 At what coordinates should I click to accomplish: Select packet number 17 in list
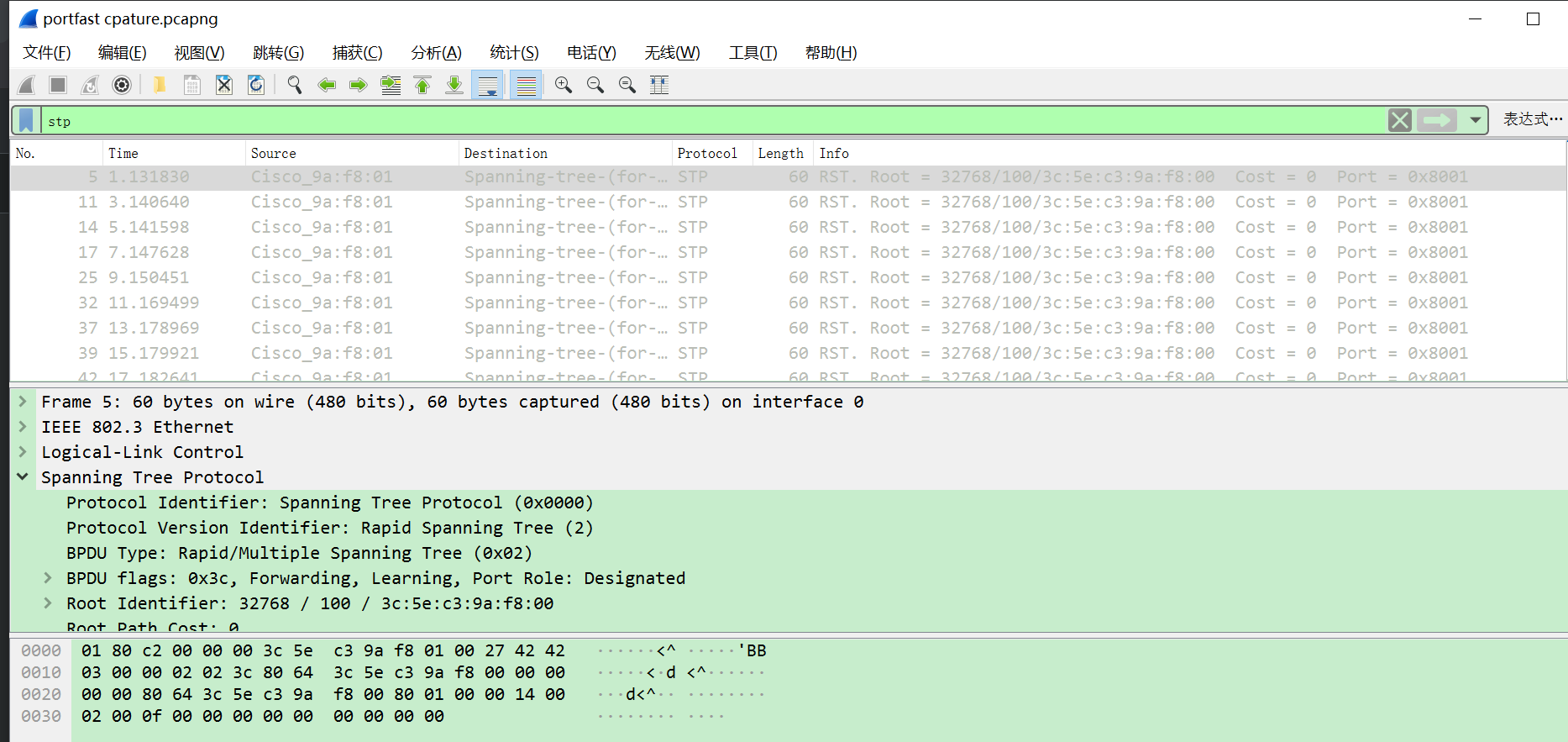788,252
